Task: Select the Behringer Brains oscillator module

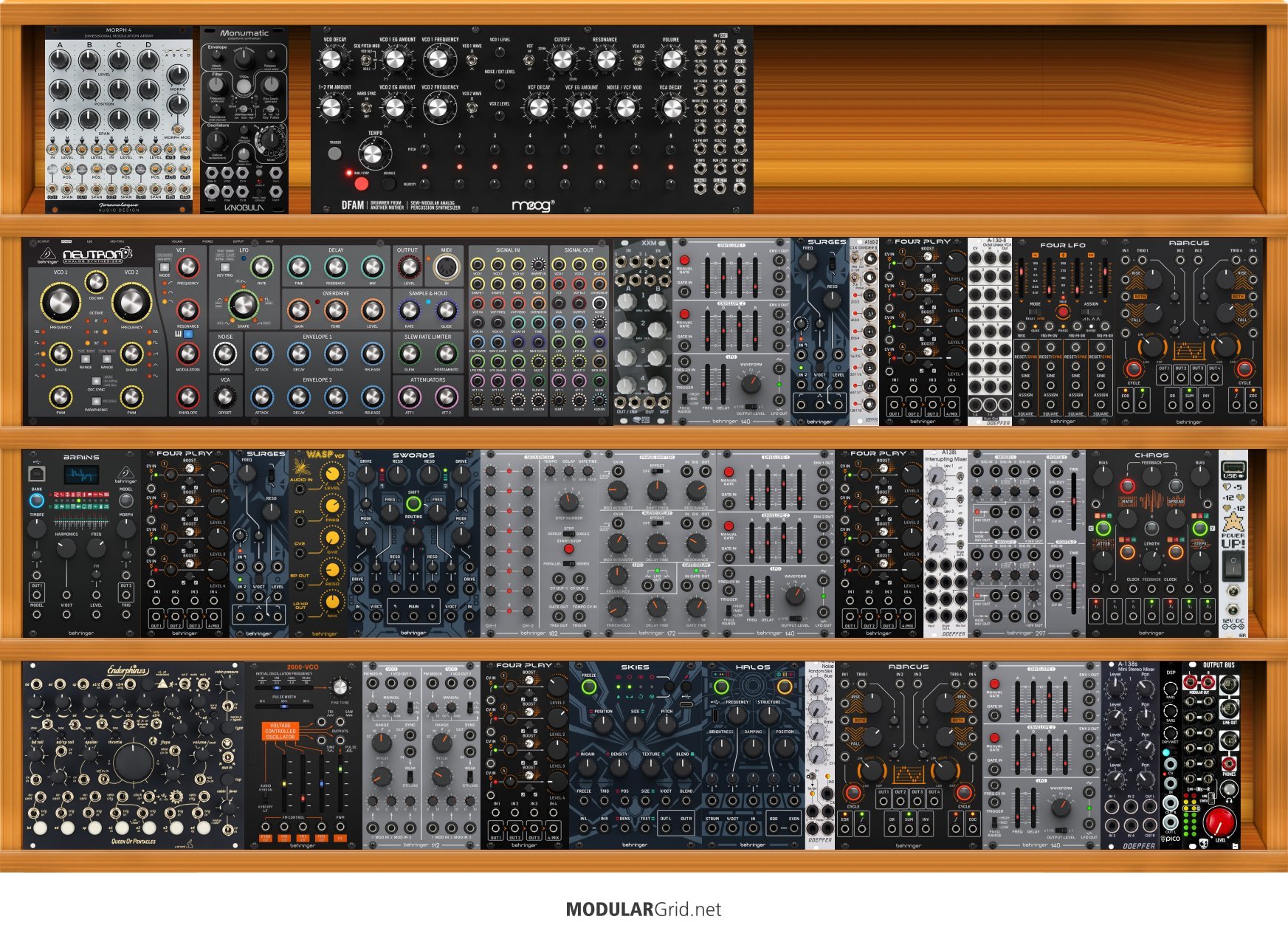Action: (x=82, y=543)
